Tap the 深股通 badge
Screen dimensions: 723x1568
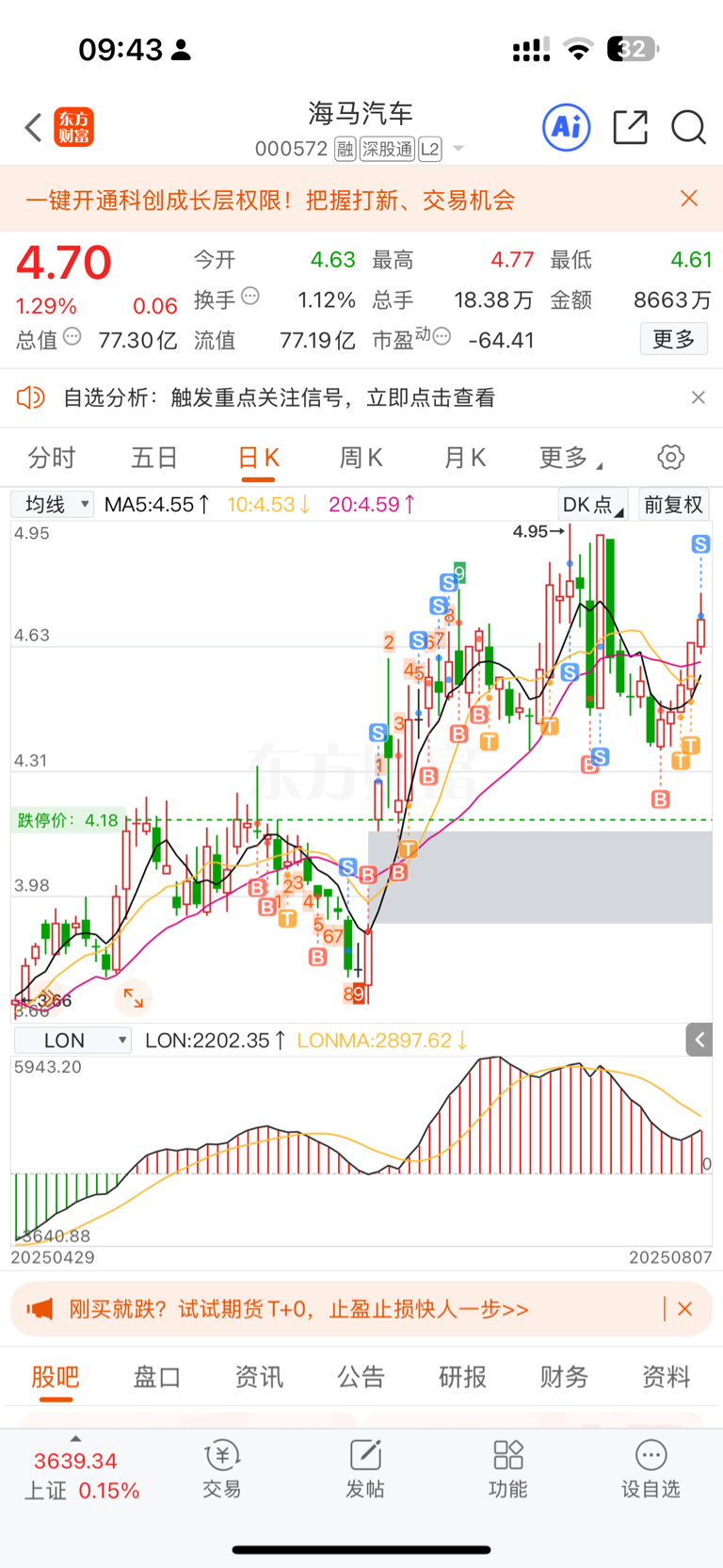click(387, 149)
